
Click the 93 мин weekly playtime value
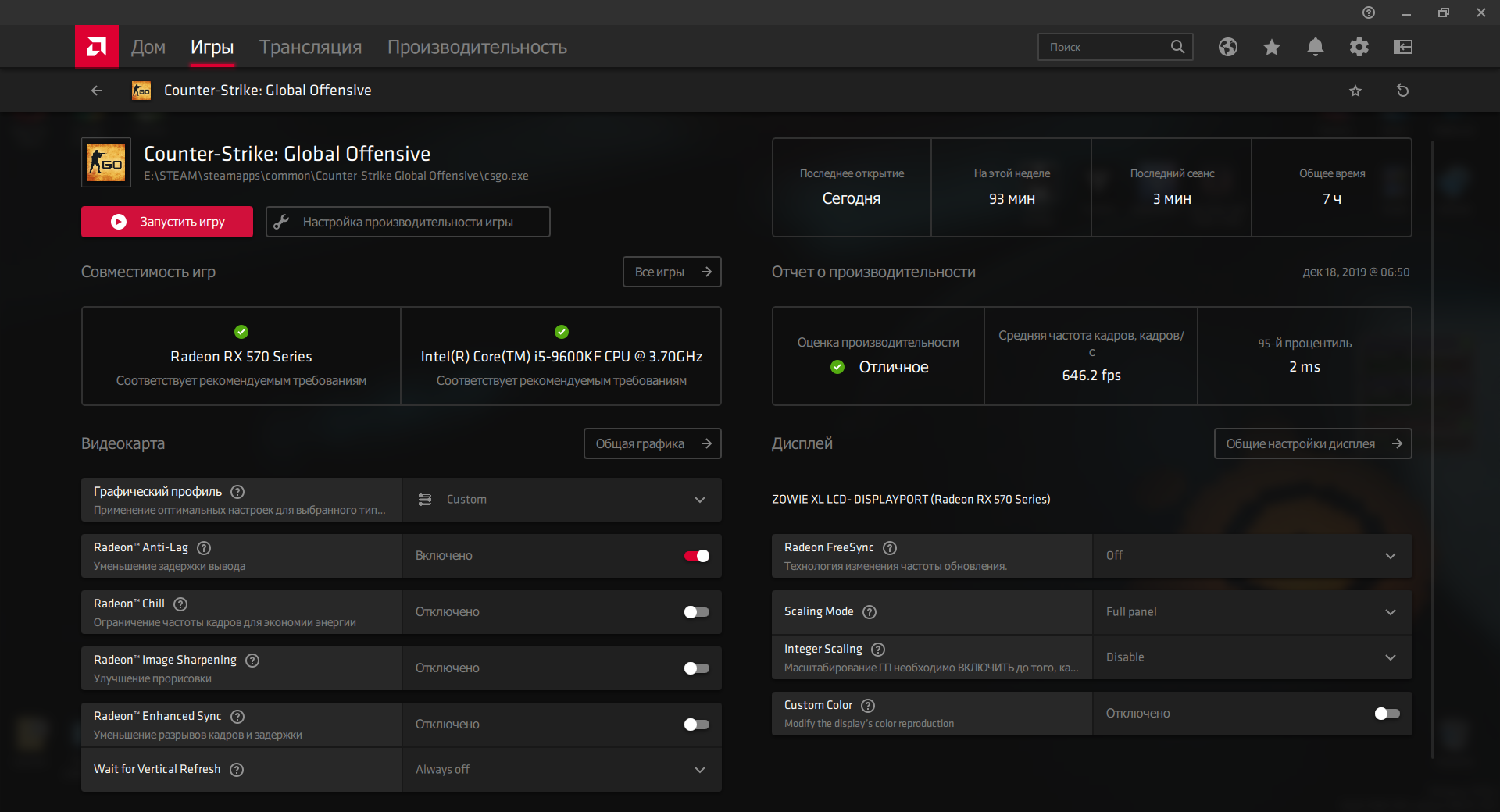click(1012, 199)
